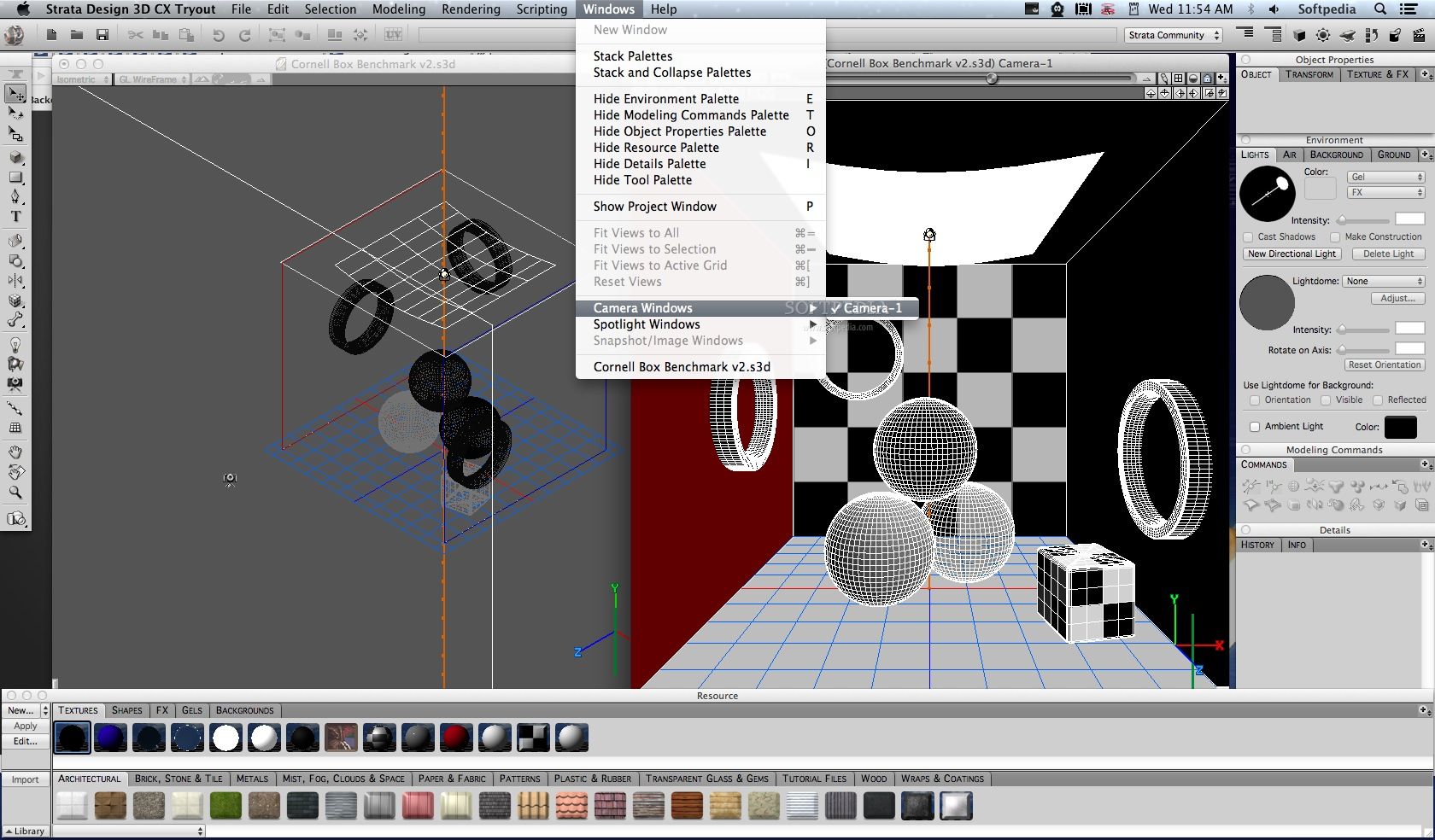Click the Redo arrow in toolbar

coord(245,35)
